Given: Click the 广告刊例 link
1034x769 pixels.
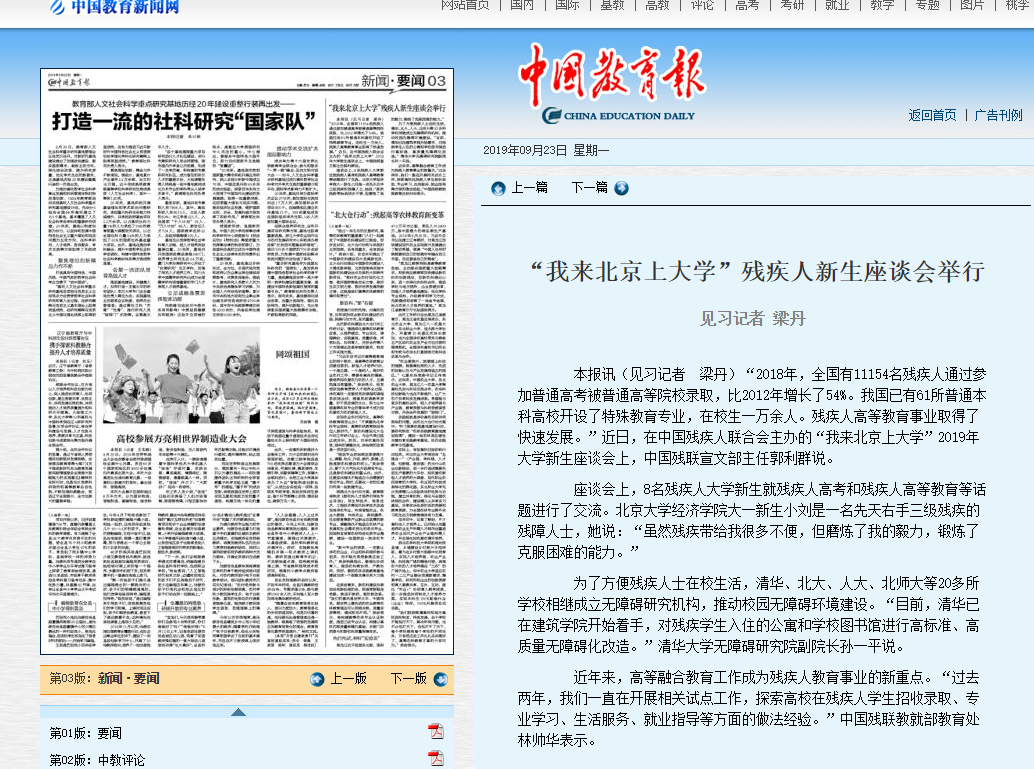Looking at the screenshot, I should [x=998, y=115].
